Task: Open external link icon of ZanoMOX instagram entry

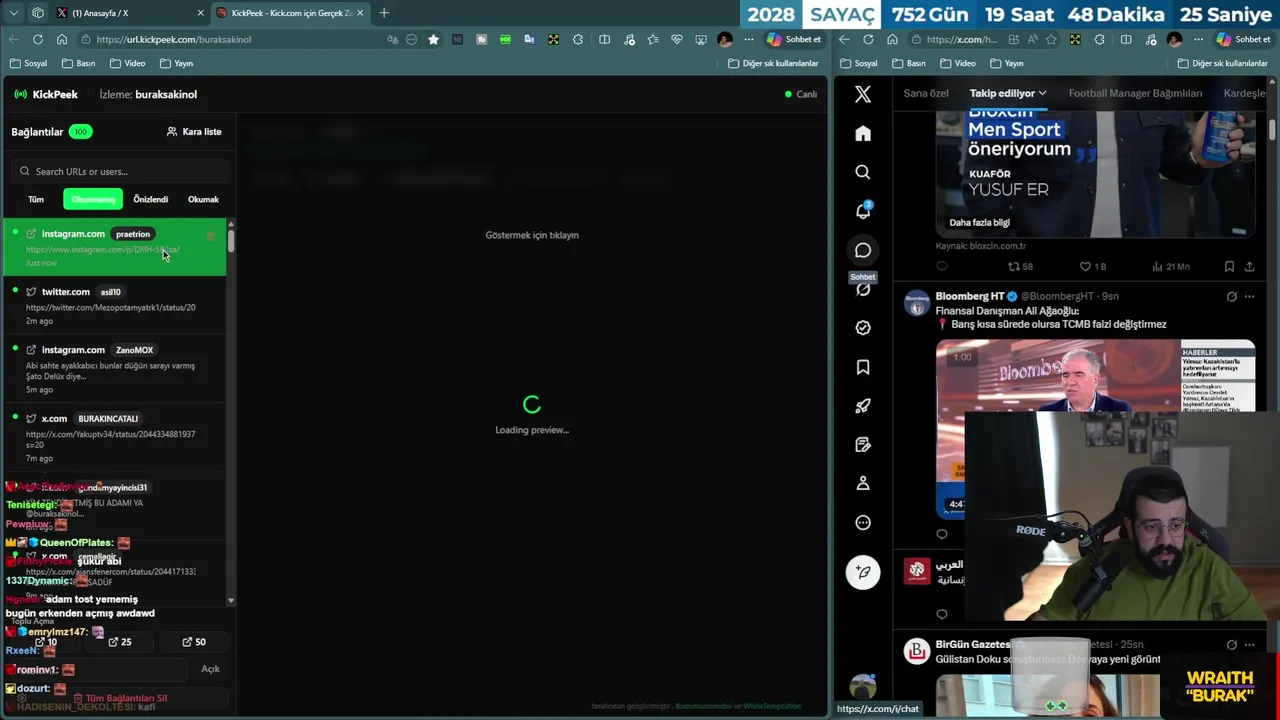Action: point(31,350)
